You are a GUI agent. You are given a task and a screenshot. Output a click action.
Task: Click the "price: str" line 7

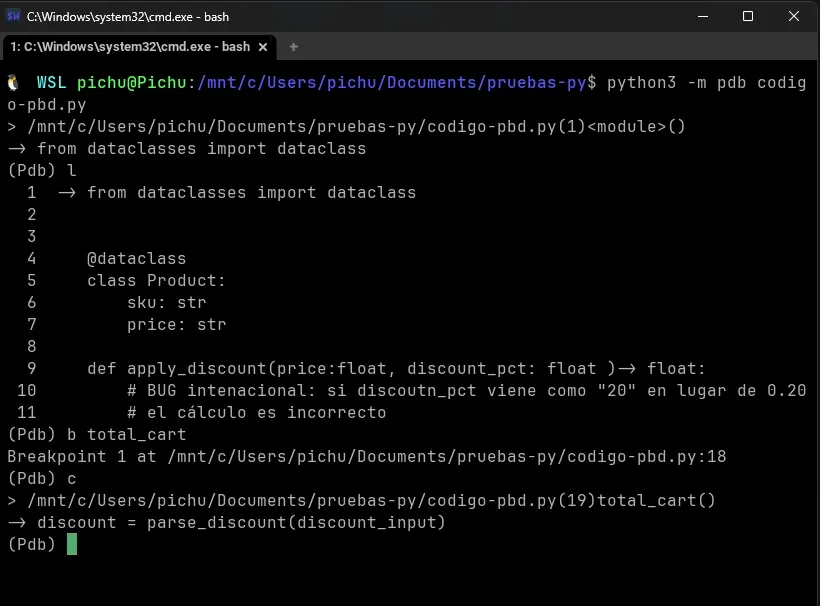click(176, 324)
